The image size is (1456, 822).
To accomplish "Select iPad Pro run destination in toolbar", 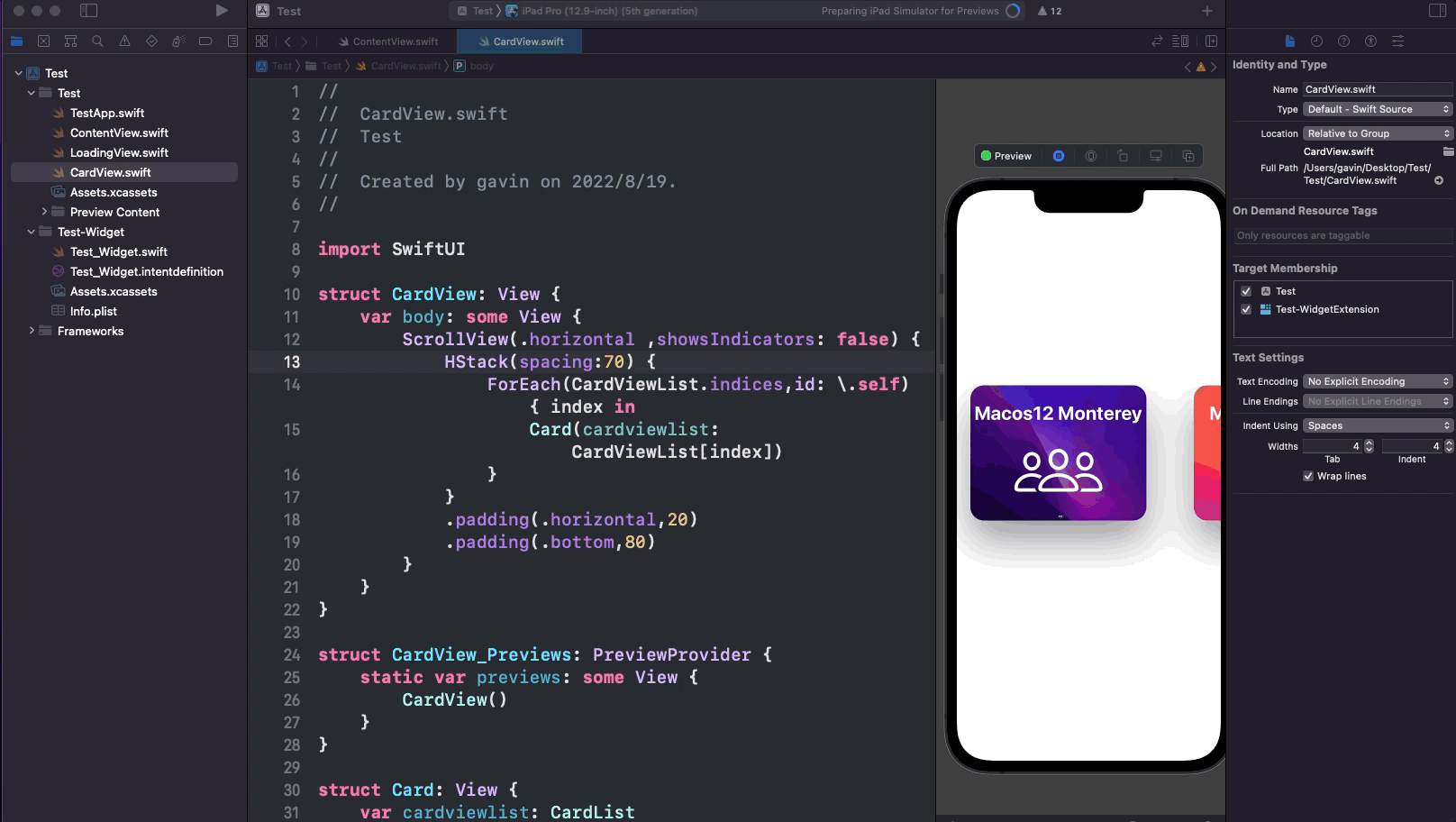I will (602, 11).
